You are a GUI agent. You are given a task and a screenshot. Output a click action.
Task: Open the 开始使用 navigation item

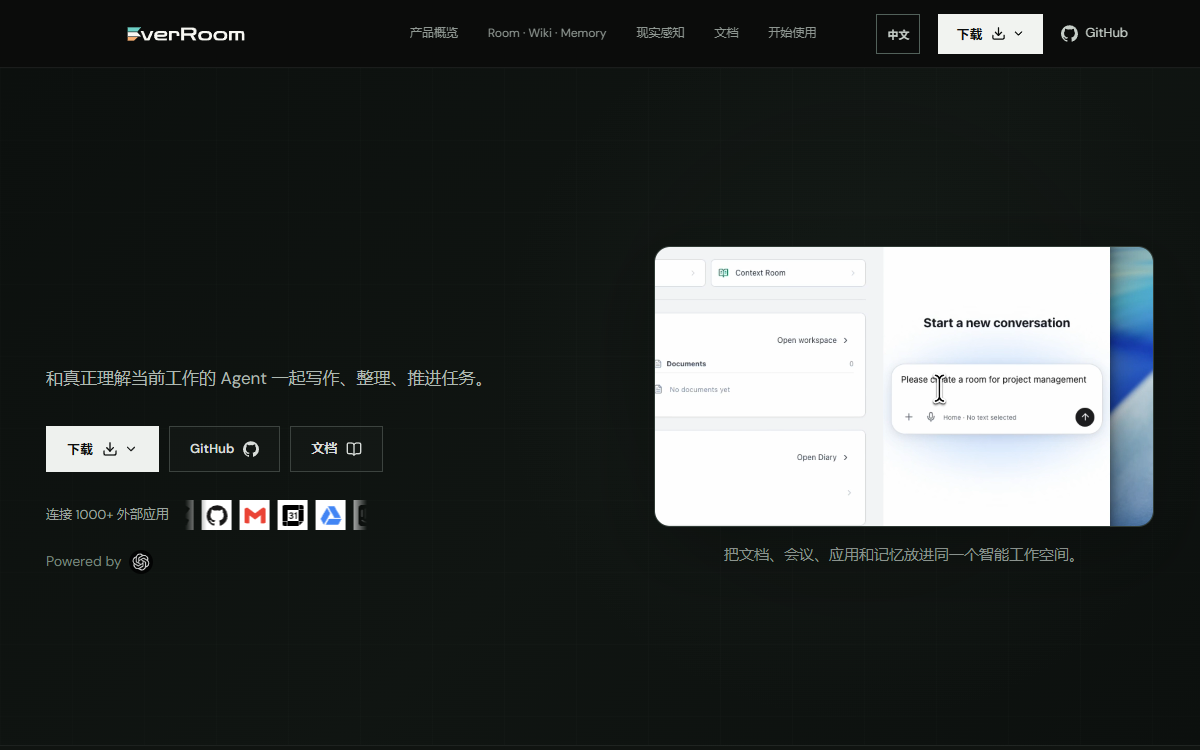coord(792,33)
